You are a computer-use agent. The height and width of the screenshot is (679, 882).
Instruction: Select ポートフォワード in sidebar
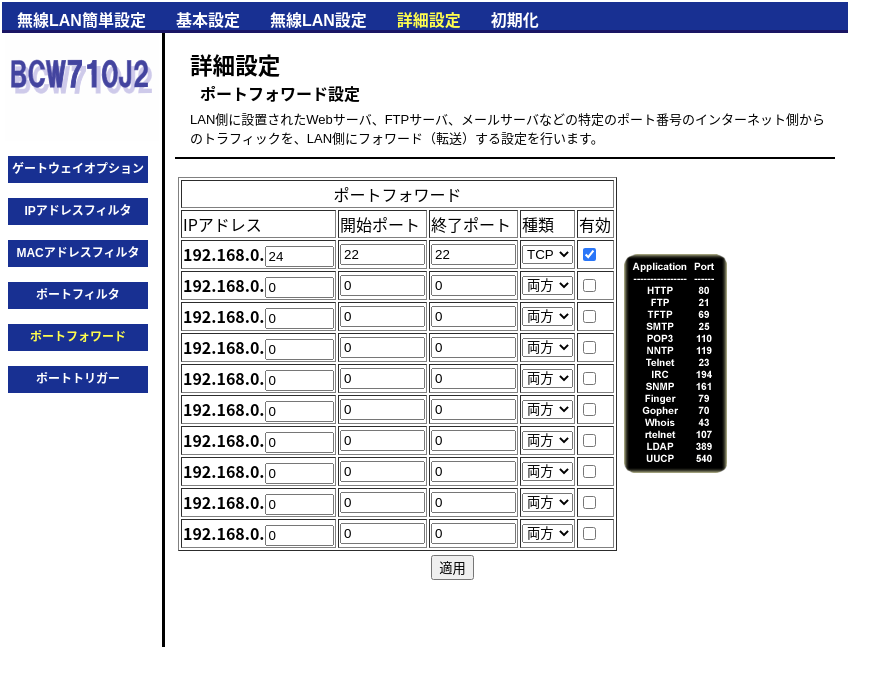[77, 337]
